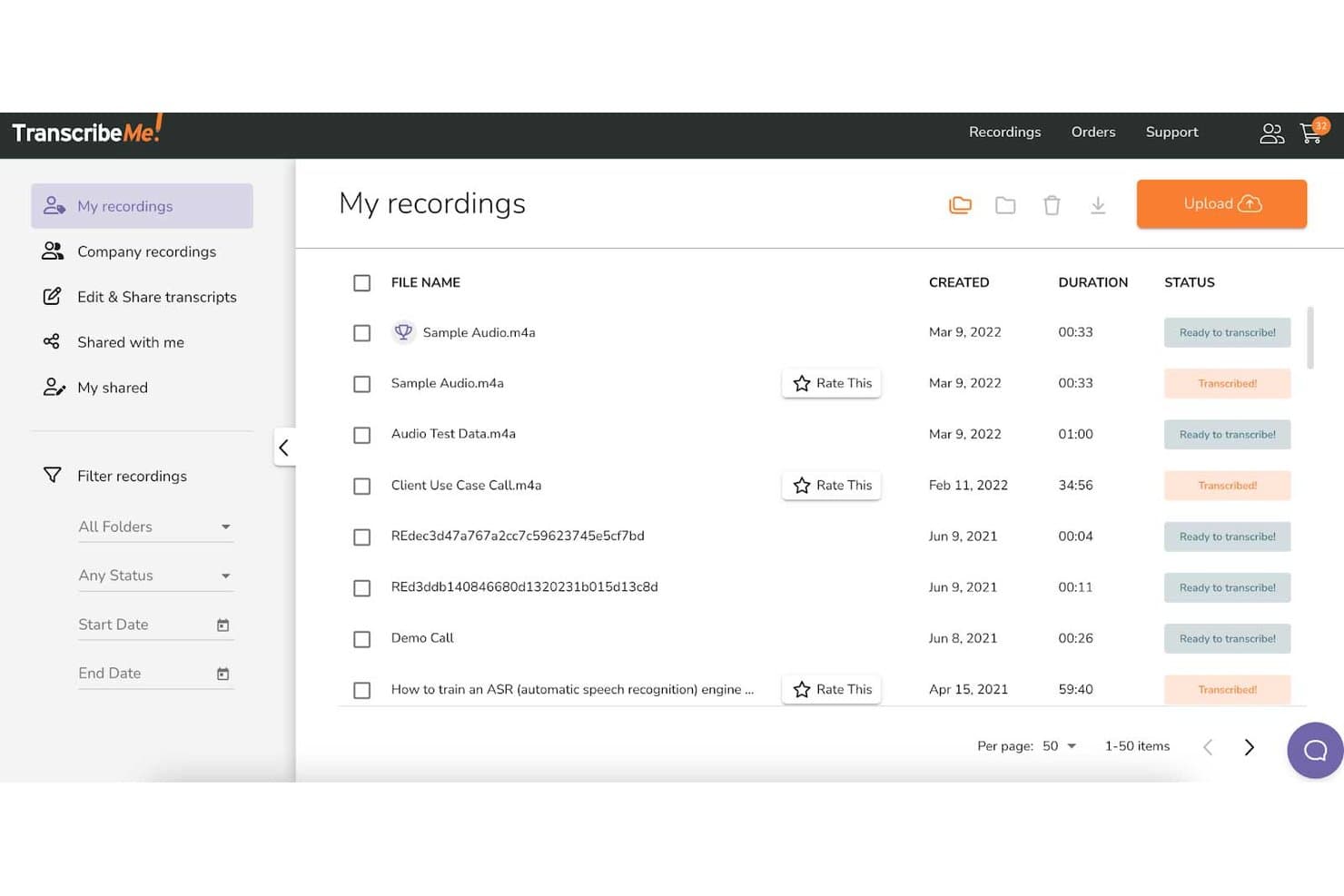This screenshot has height=896, width=1344.
Task: Click Ready to transcribe for Audio Test Data
Action: tap(1227, 434)
